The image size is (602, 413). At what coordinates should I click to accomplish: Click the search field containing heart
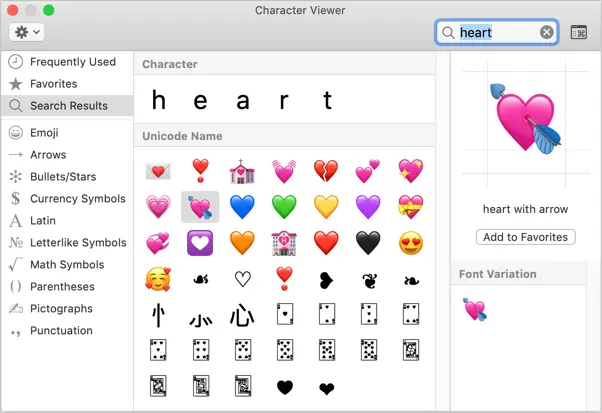(x=497, y=32)
